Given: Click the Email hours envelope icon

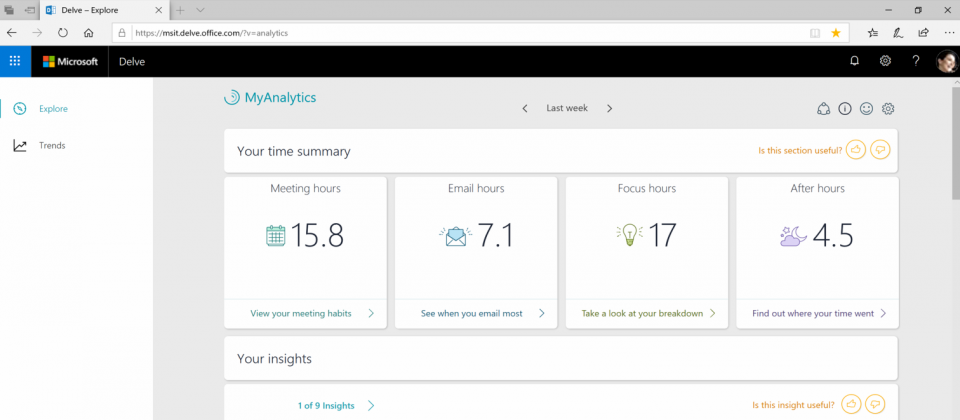Looking at the screenshot, I should click(456, 236).
